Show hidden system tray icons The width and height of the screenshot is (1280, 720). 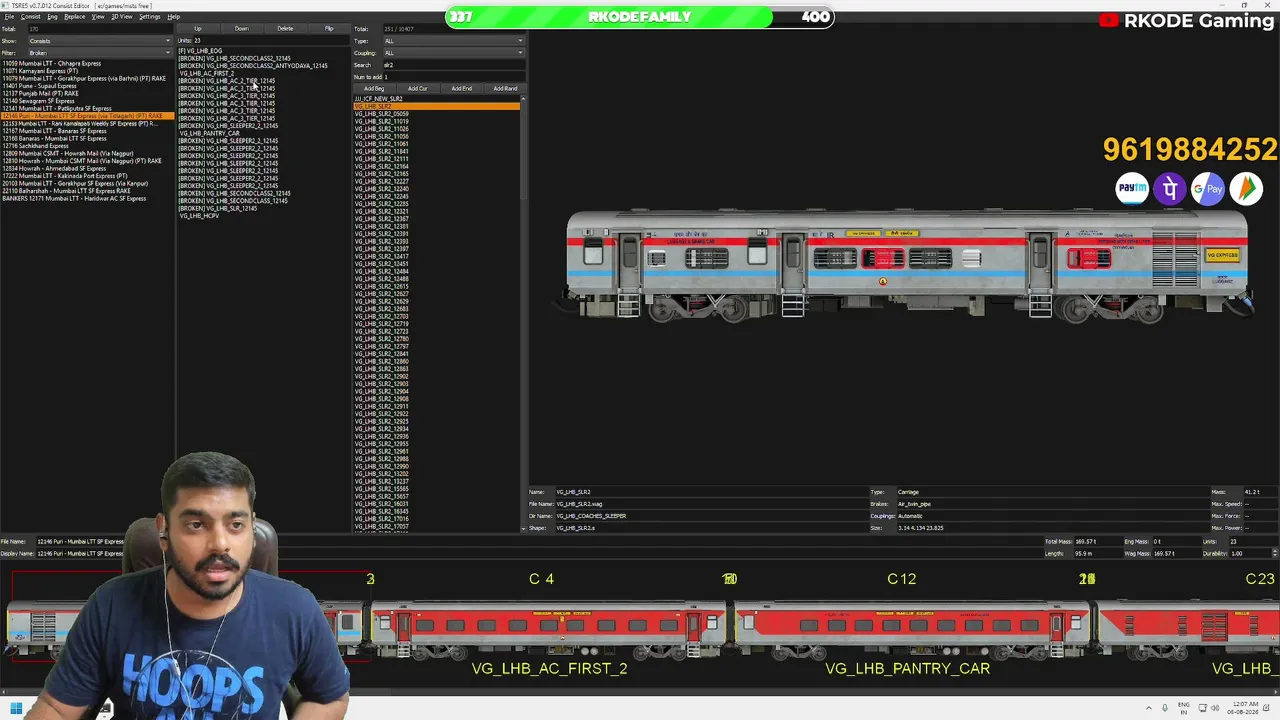click(1149, 709)
